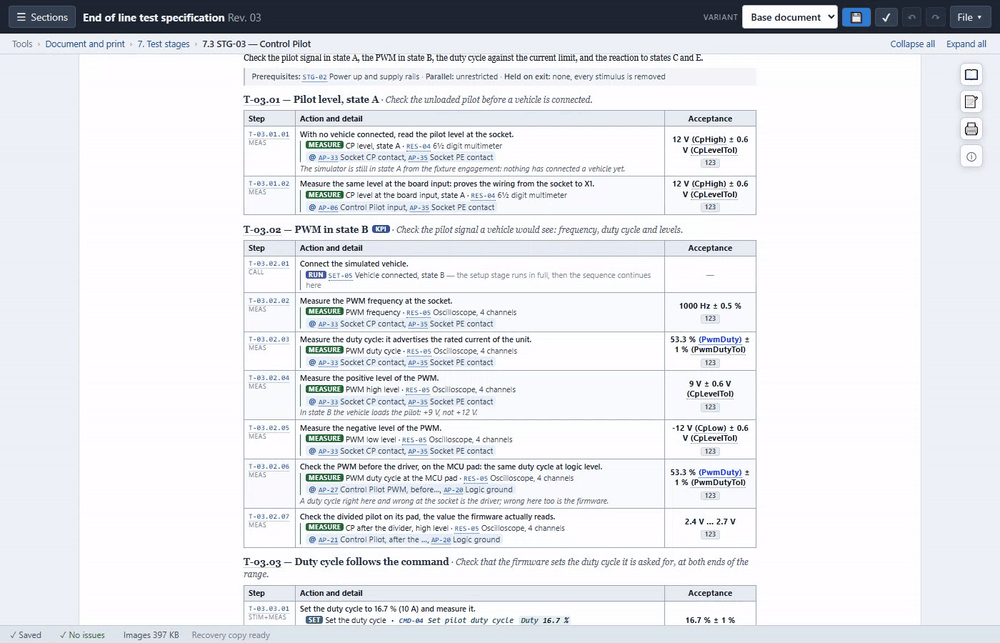
Task: Open the AP-27 Control Pilot PWM reference
Action: (328, 490)
